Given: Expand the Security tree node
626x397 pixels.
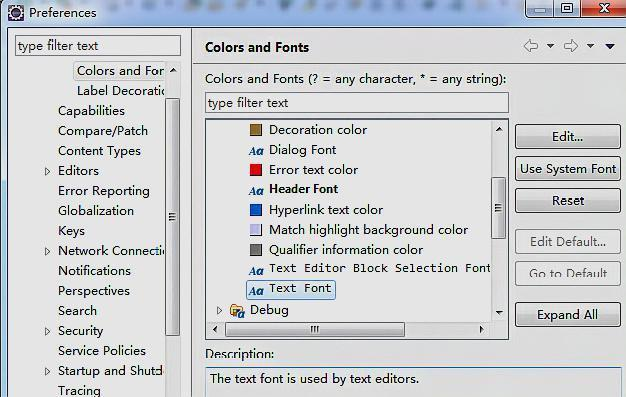Looking at the screenshot, I should (48, 331).
